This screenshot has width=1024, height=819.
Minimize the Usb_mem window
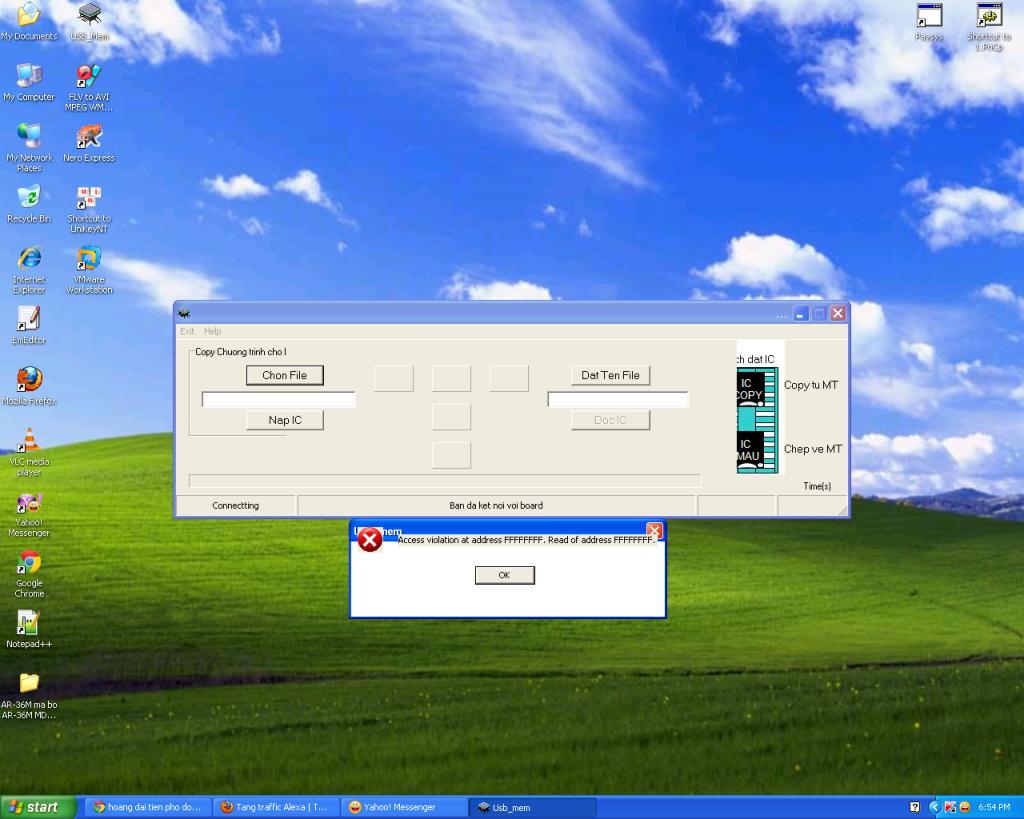pyautogui.click(x=801, y=313)
